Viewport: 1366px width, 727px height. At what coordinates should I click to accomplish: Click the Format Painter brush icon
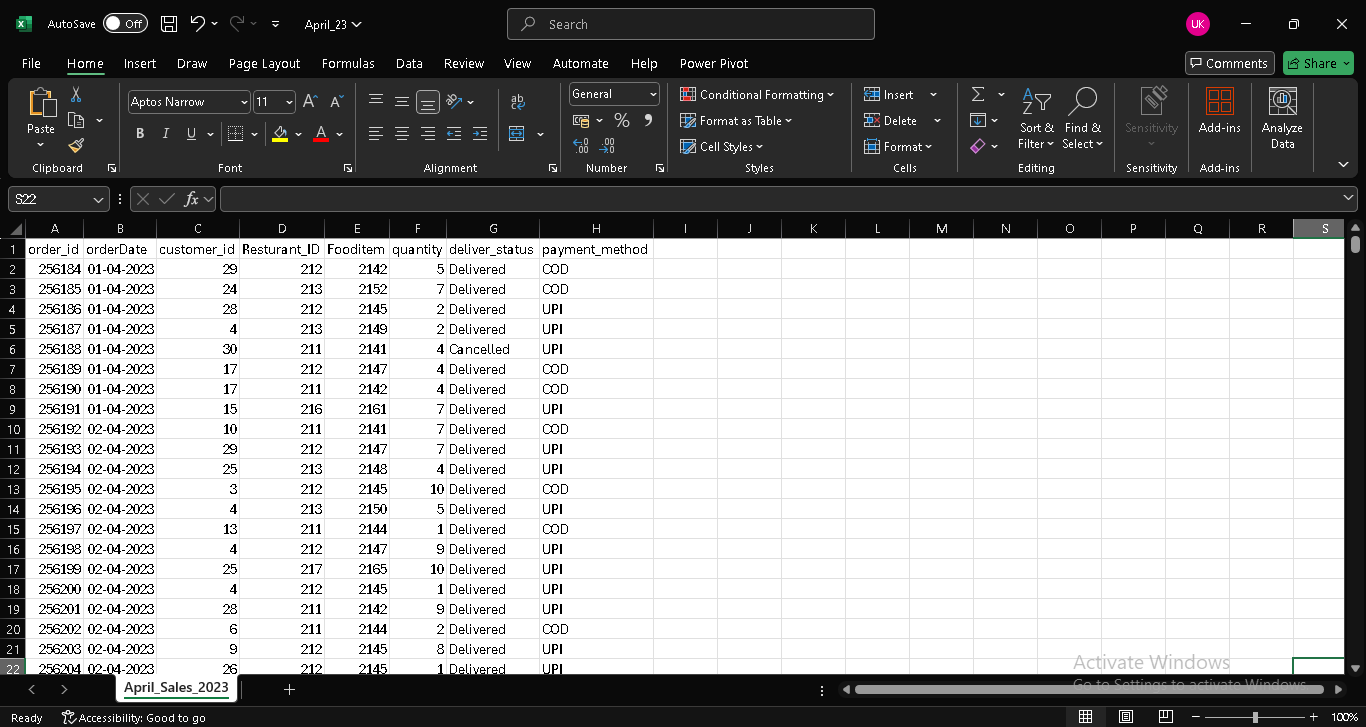76,146
